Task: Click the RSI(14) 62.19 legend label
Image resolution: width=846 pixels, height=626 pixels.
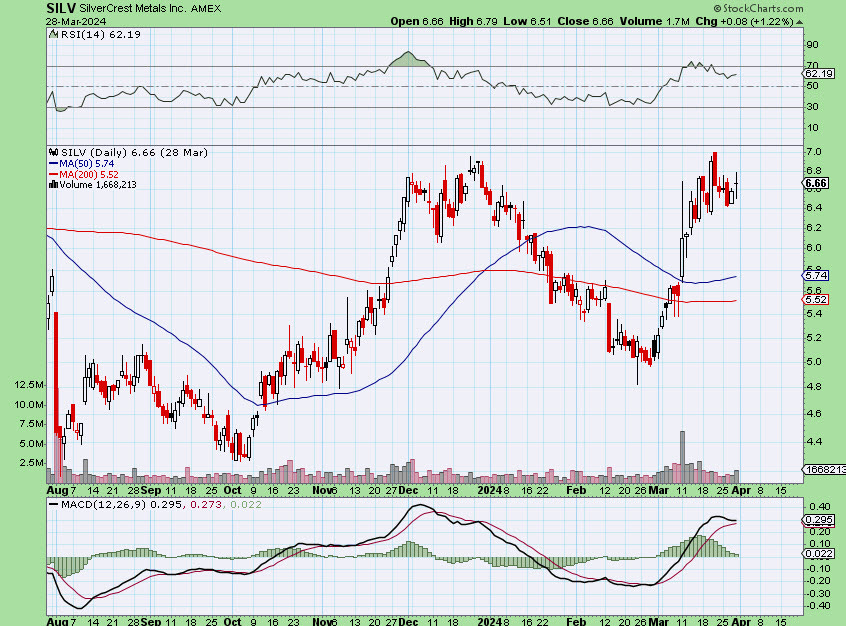Action: click(x=100, y=34)
